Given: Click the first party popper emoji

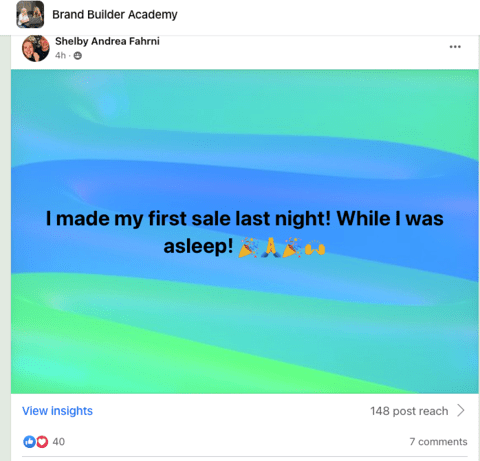Looking at the screenshot, I should tap(249, 247).
